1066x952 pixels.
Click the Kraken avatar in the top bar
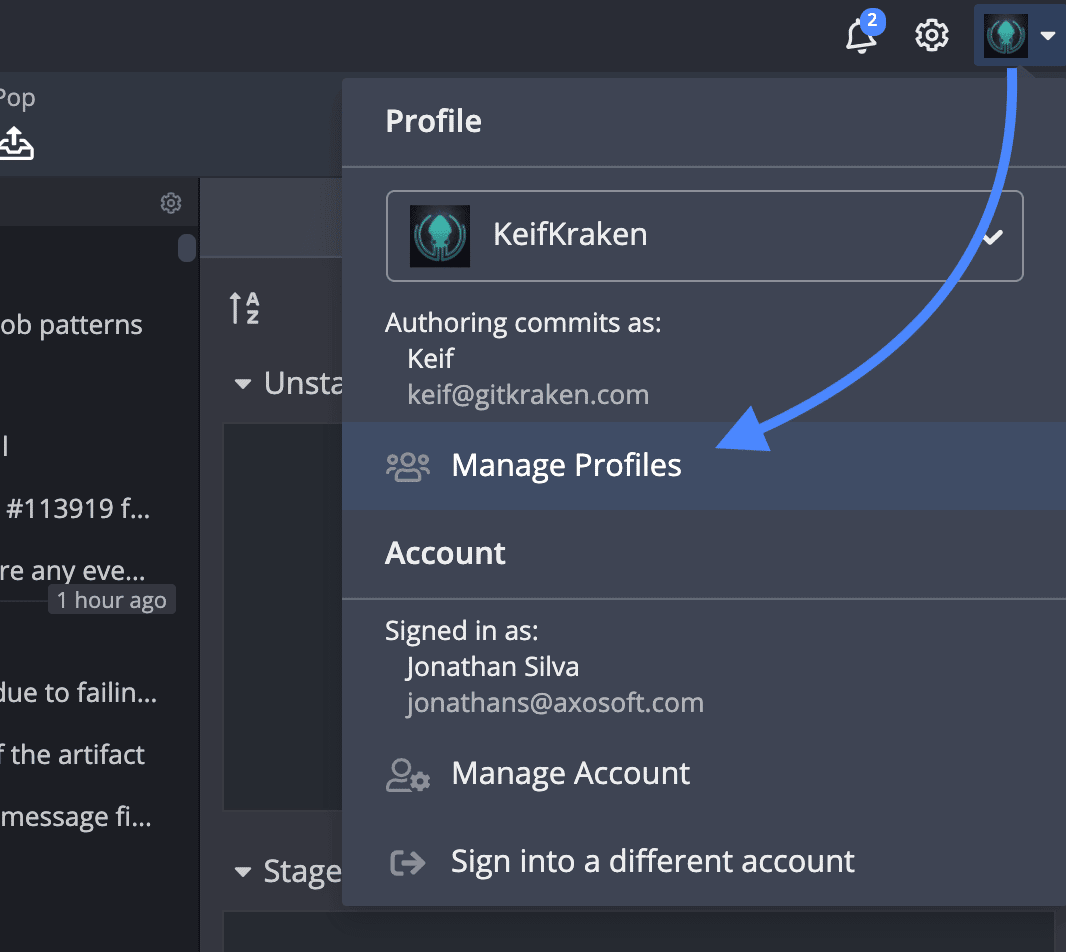click(1005, 36)
